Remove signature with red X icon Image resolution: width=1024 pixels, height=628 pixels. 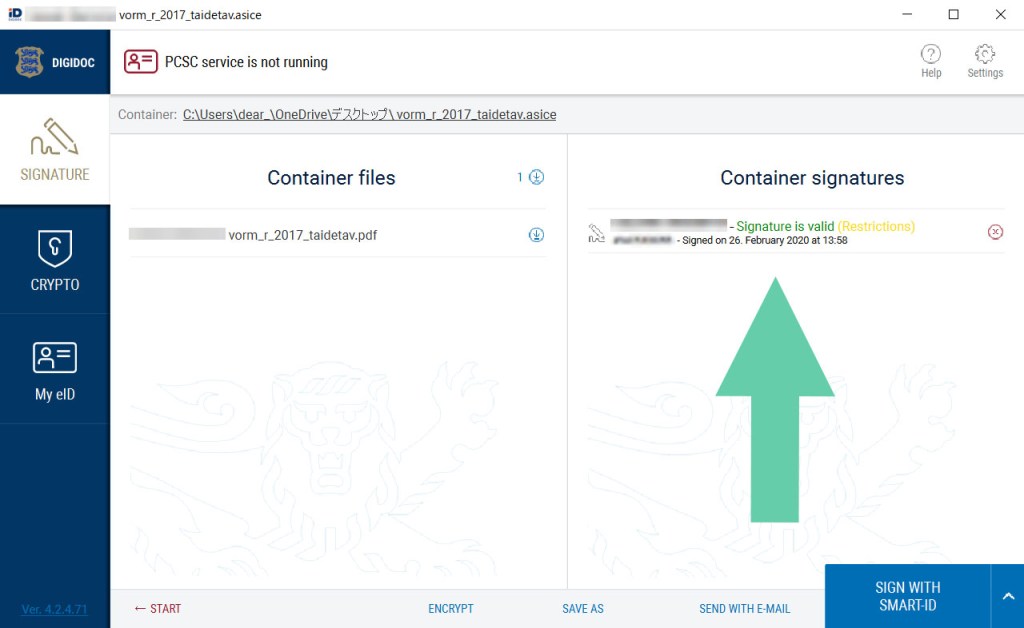995,232
